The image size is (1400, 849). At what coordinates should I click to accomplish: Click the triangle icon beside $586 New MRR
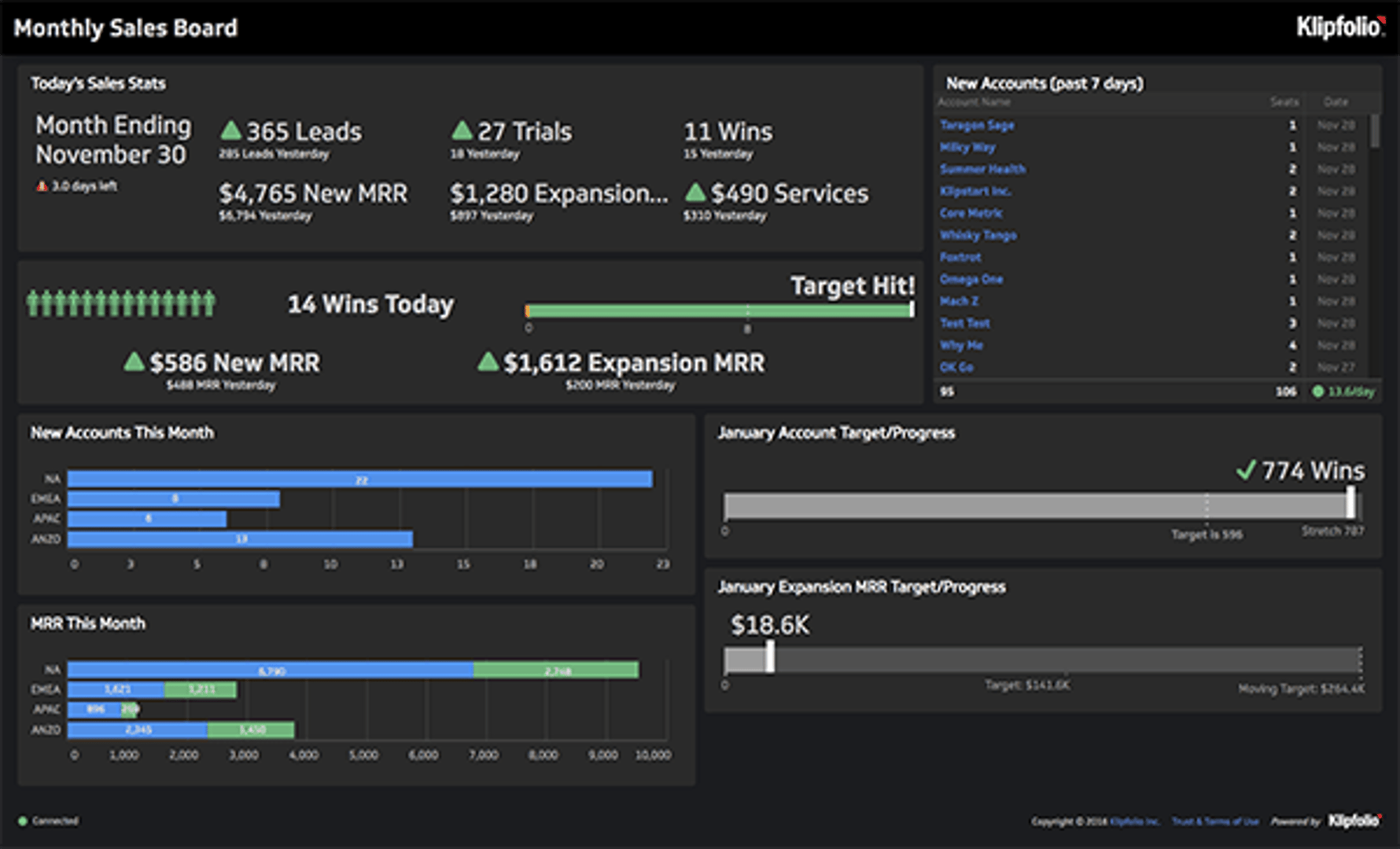click(x=134, y=362)
